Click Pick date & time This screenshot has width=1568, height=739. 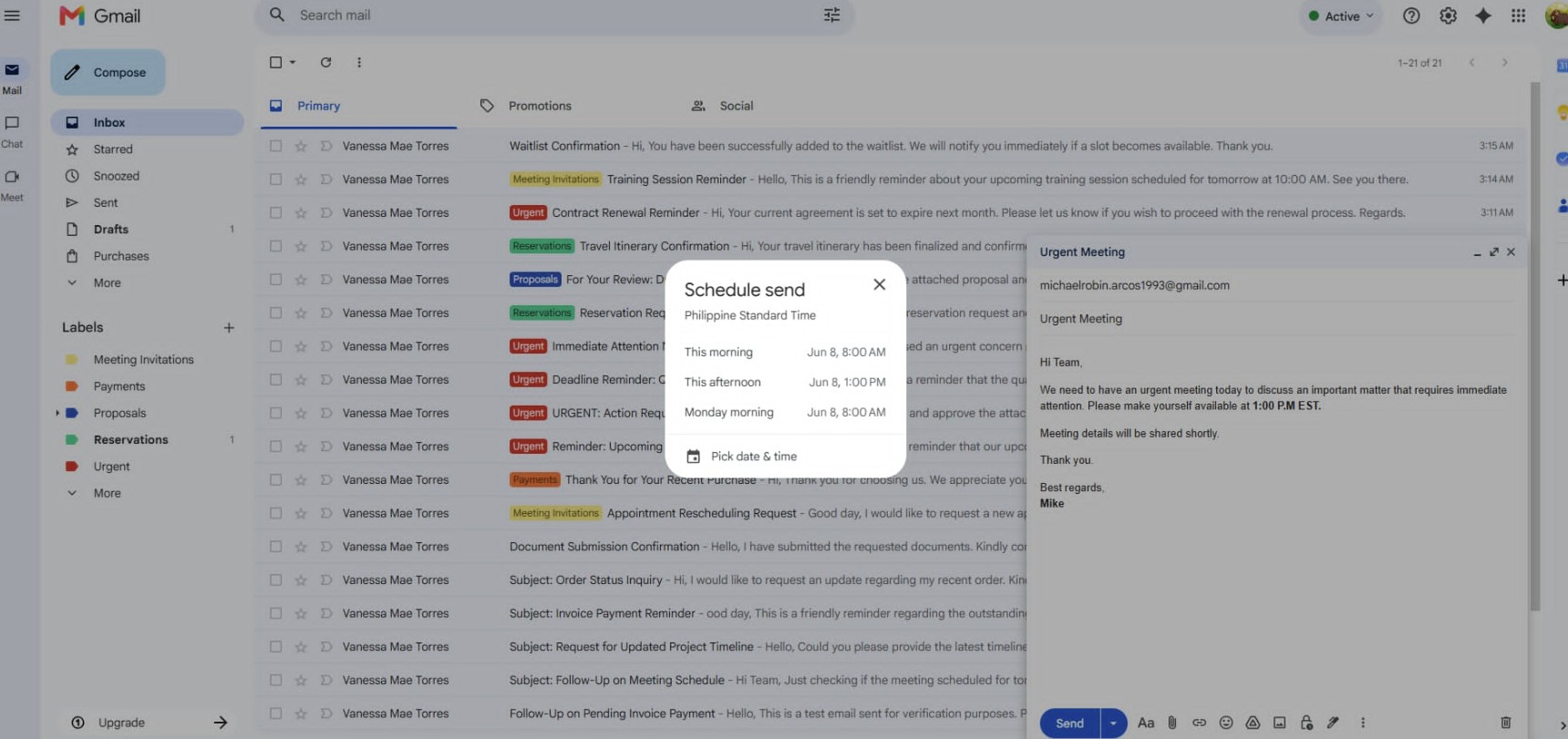(x=753, y=457)
